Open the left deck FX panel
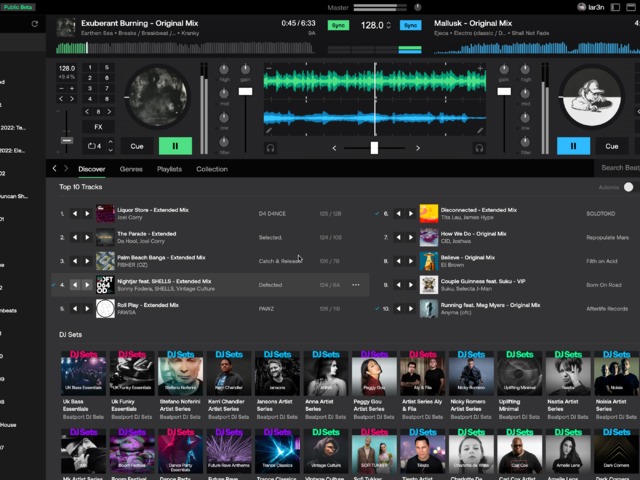The image size is (640, 480). pos(98,127)
